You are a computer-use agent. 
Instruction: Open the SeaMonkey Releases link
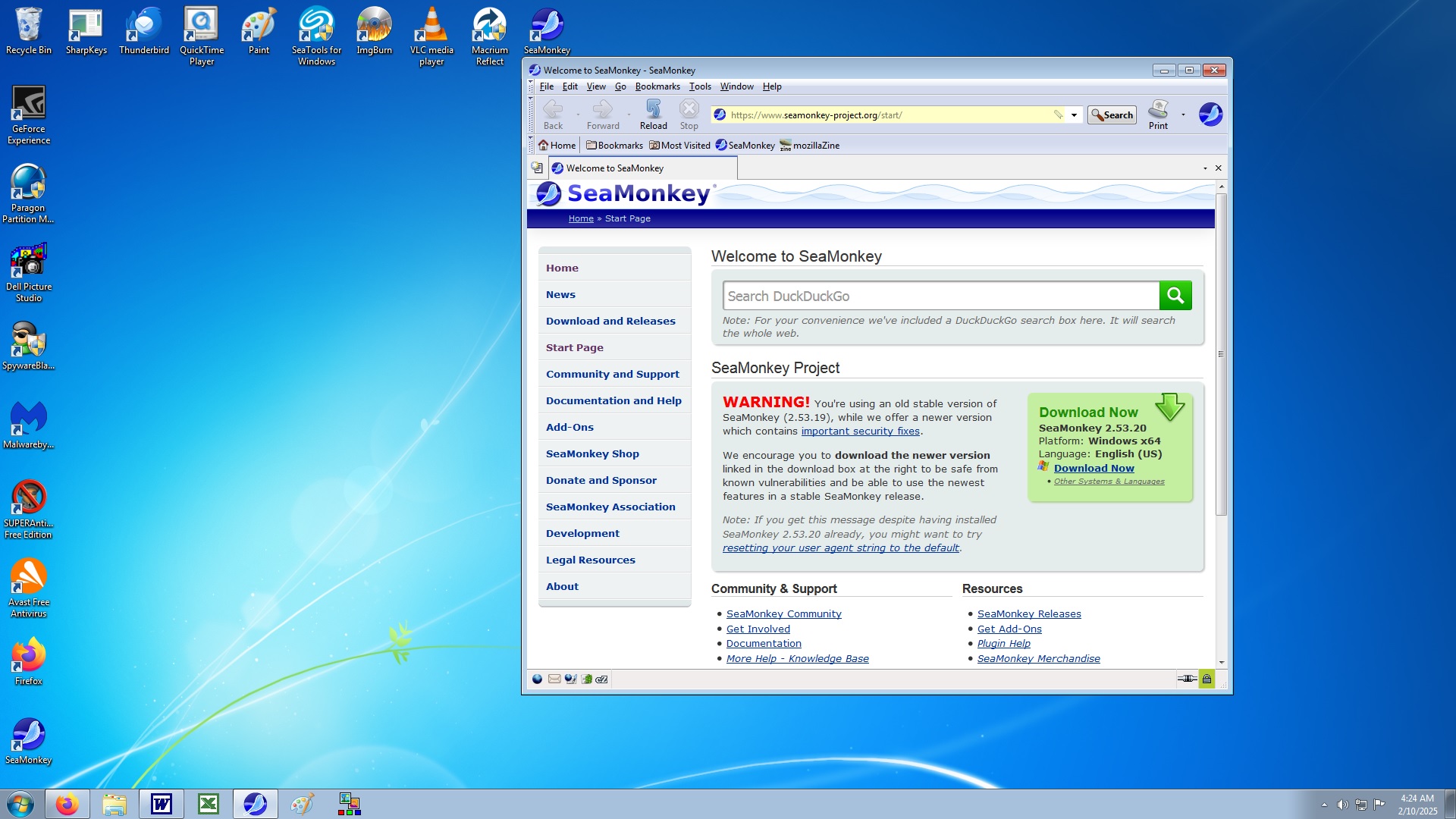[x=1029, y=613]
